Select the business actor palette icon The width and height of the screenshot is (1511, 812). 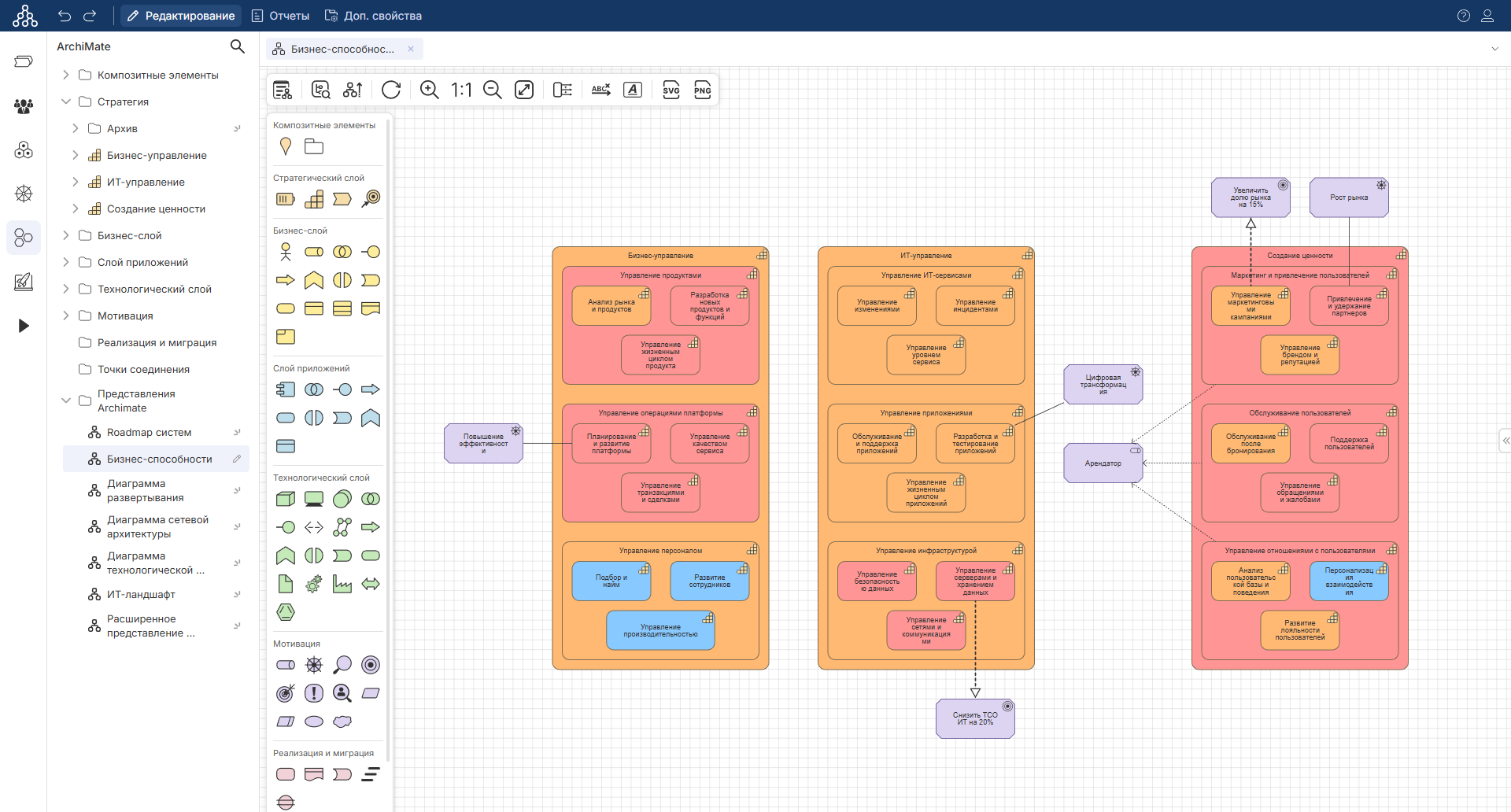[286, 252]
